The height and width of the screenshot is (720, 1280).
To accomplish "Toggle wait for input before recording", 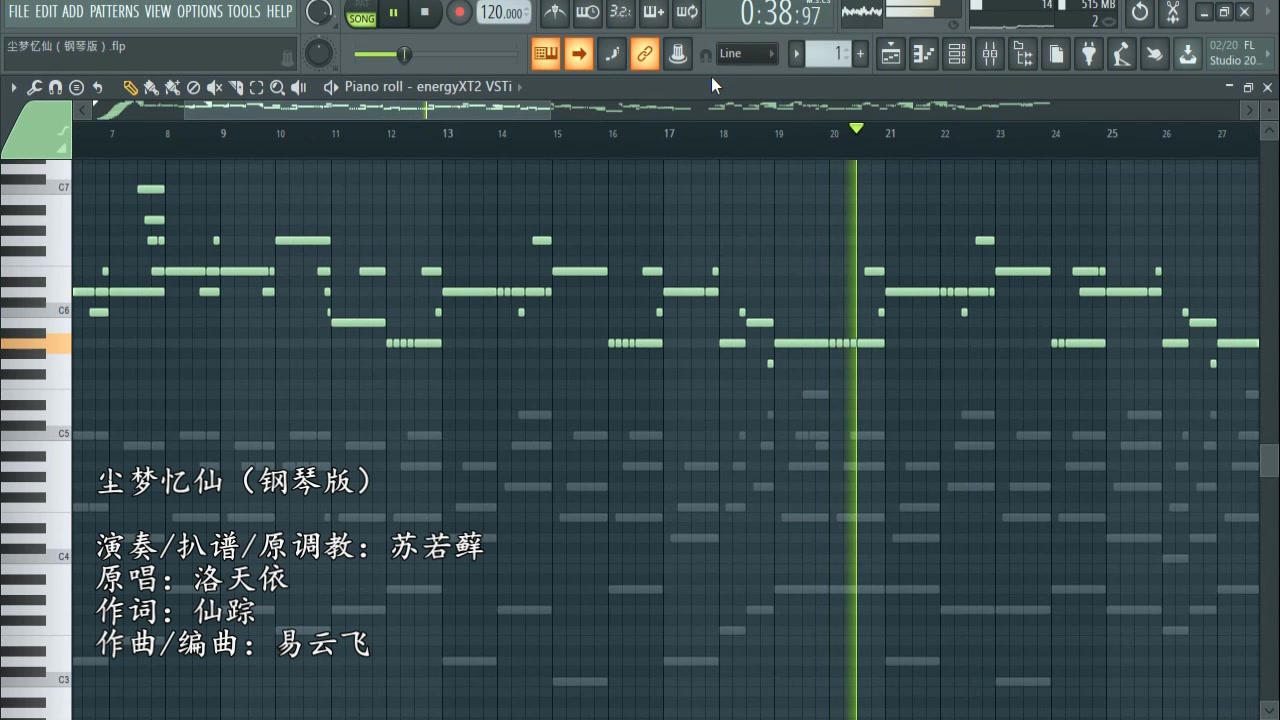I will click(x=588, y=13).
